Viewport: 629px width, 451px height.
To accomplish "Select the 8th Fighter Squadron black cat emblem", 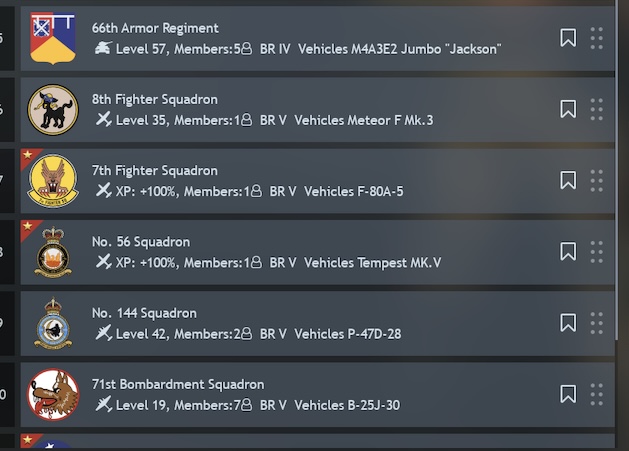I will pos(53,110).
